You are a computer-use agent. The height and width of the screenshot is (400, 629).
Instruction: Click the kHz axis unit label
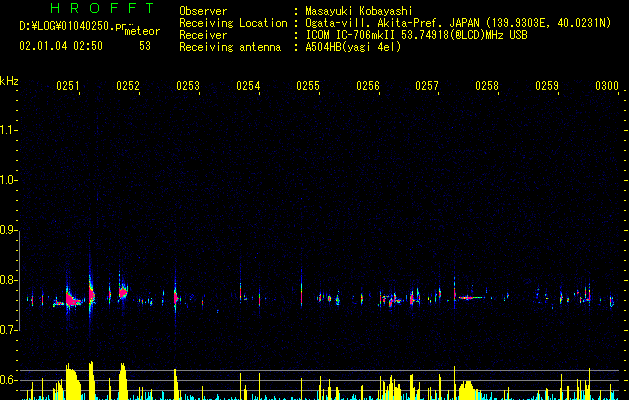tap(9, 81)
